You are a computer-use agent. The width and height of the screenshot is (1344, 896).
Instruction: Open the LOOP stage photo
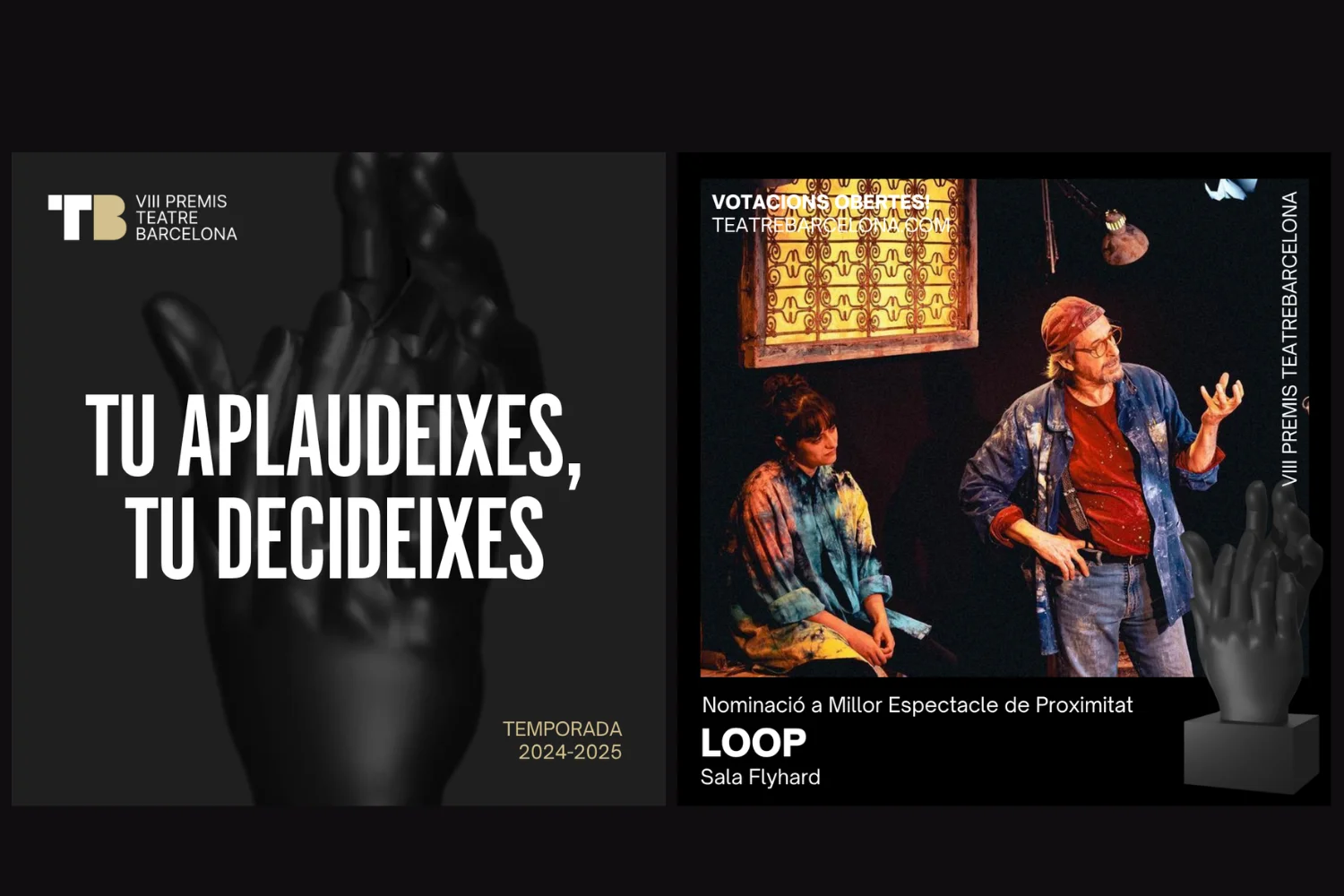click(1004, 427)
